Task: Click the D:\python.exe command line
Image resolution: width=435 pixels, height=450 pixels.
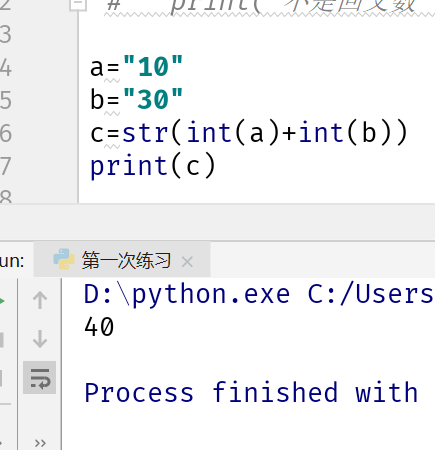Action: coord(259,295)
